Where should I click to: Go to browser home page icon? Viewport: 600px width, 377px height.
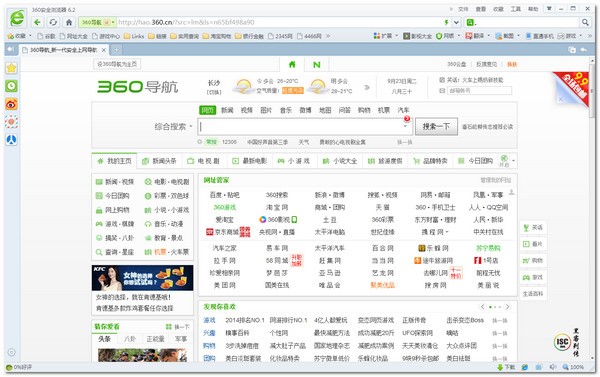(69, 22)
